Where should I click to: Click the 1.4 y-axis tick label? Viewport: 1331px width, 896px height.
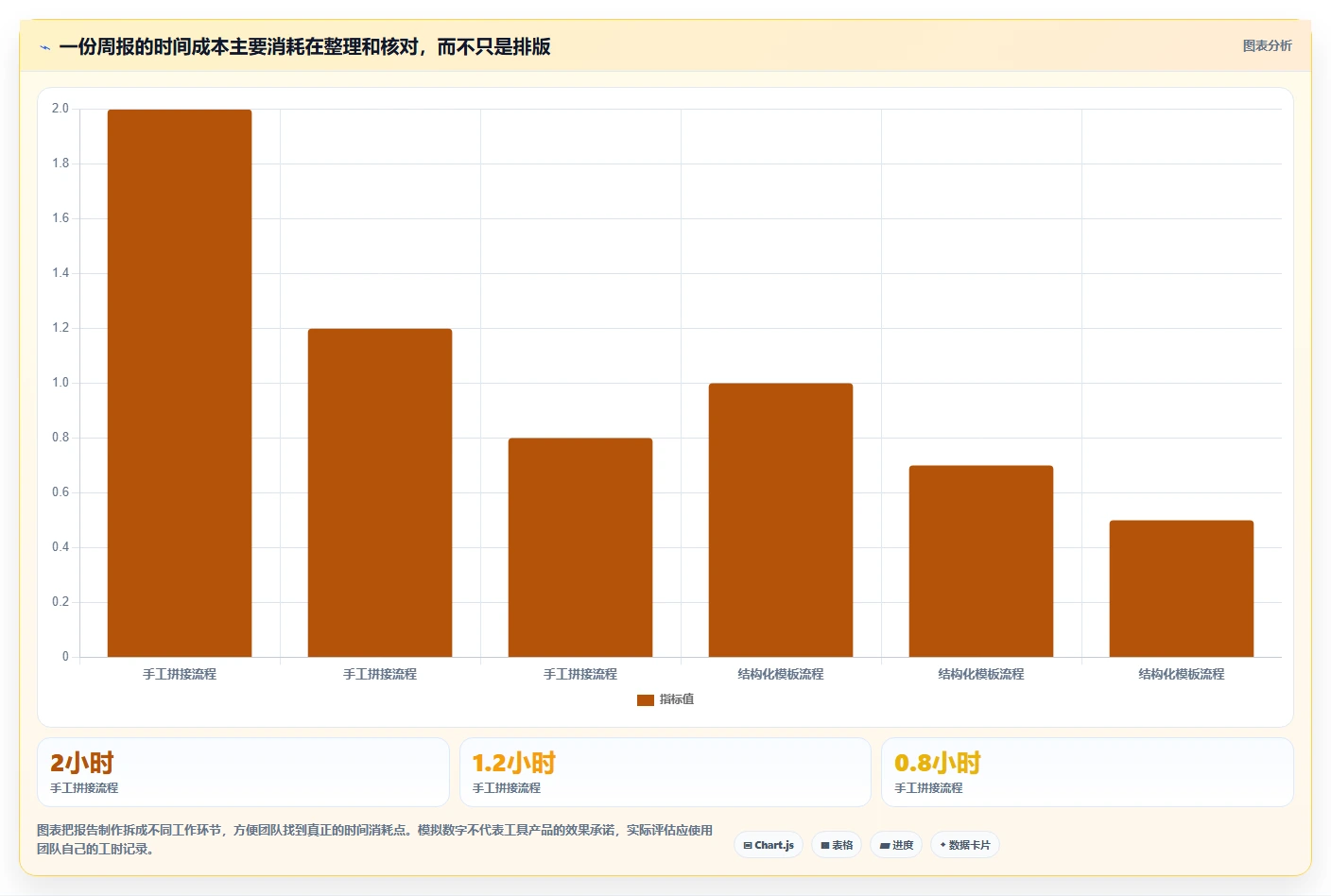60,273
